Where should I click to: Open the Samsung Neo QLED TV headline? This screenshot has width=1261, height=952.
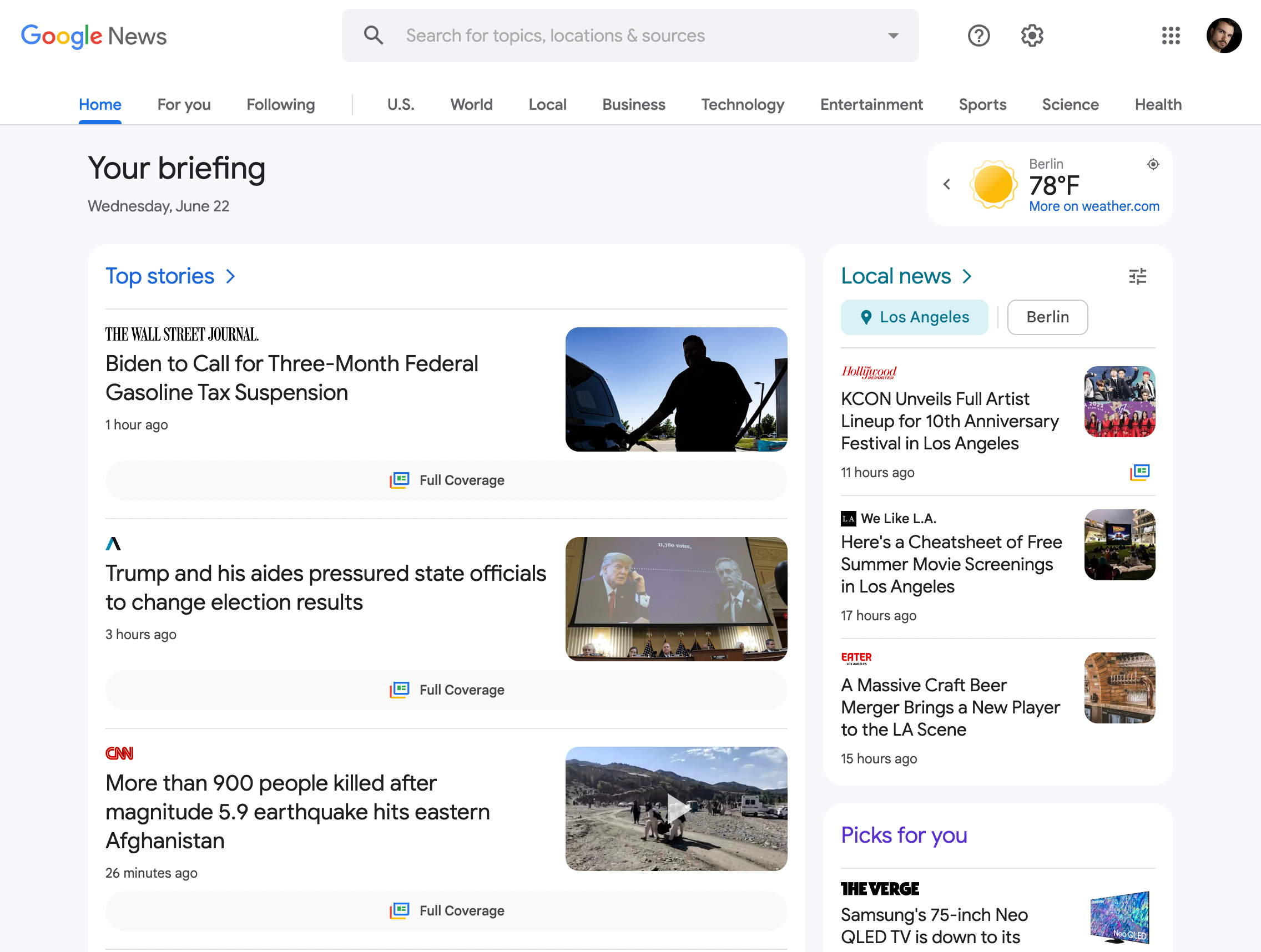click(934, 925)
